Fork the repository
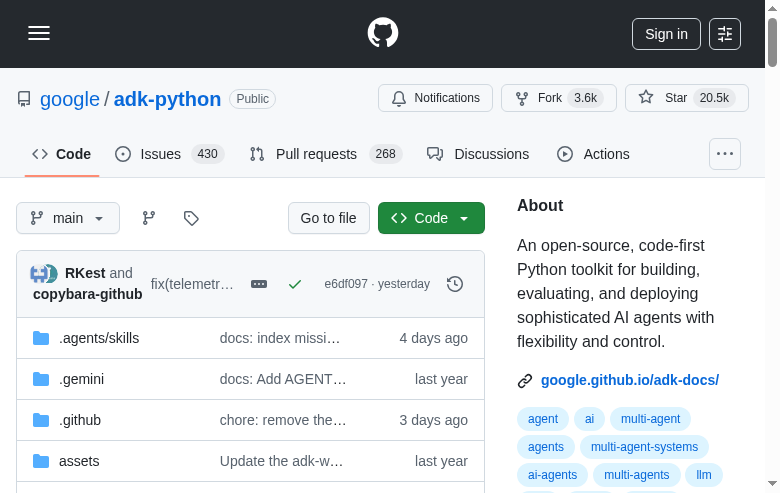Screen dimensions: 780x493 [559, 98]
